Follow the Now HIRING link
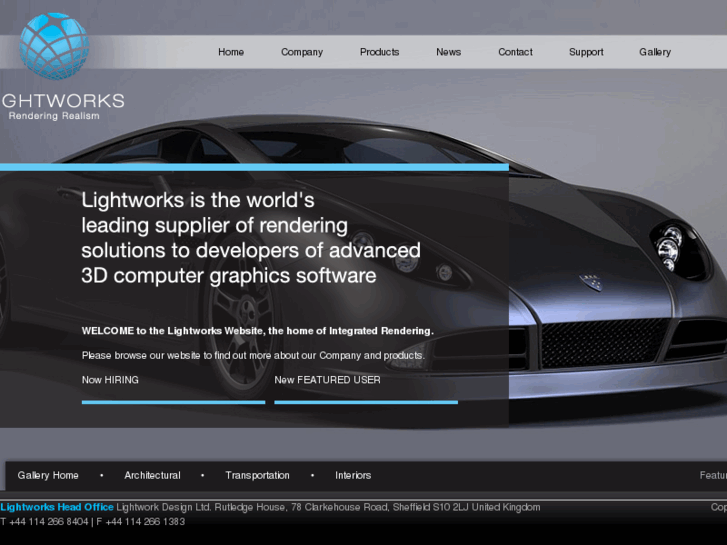This screenshot has height=545, width=727. (110, 380)
